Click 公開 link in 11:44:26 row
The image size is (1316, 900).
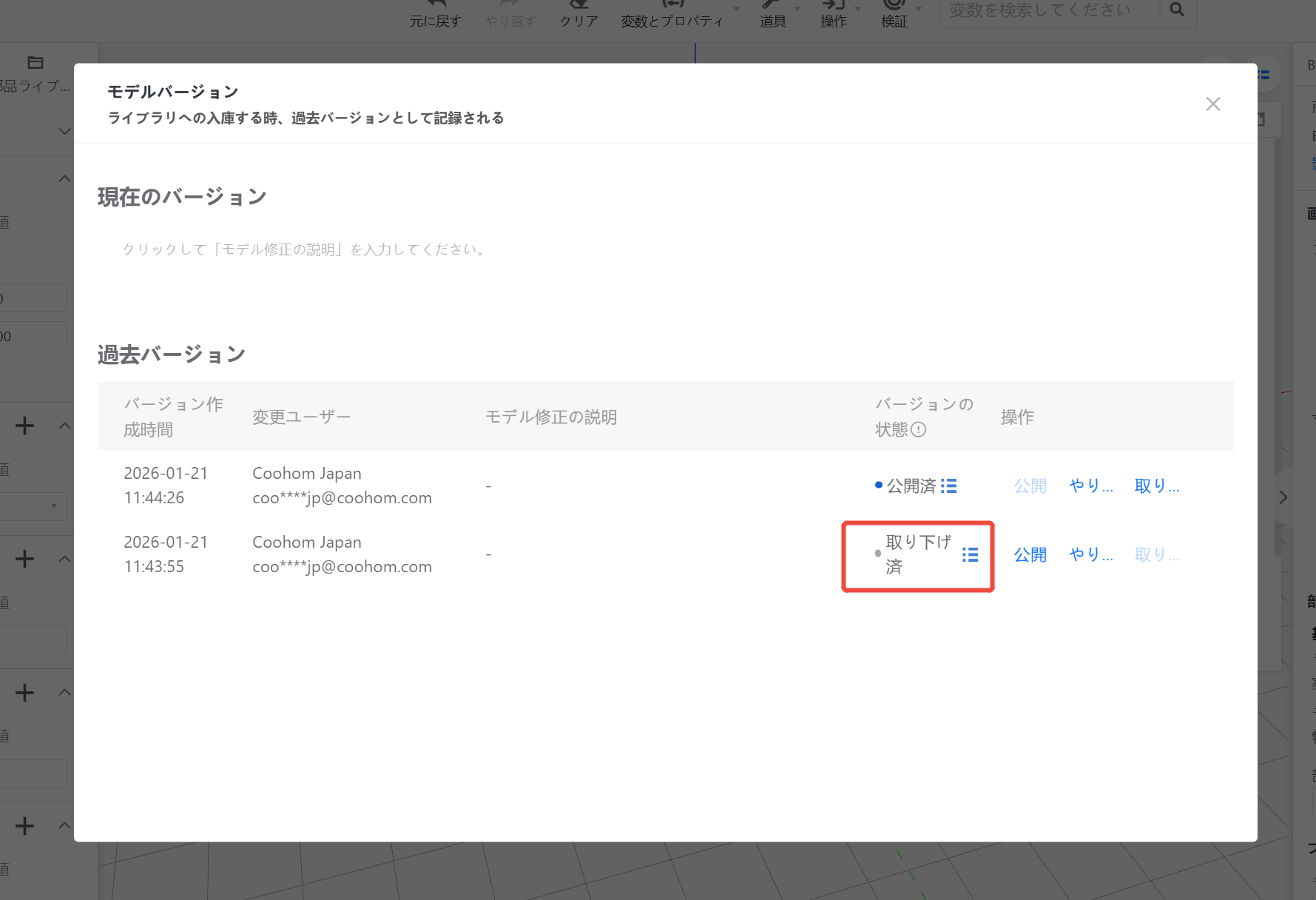1030,486
